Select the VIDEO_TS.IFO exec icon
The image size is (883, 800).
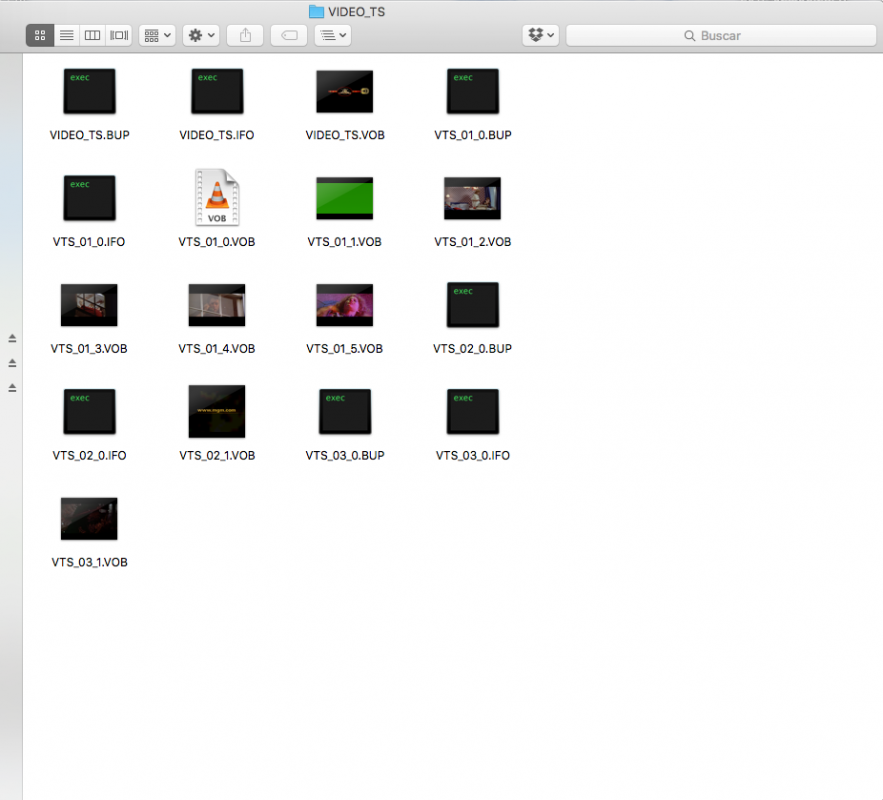217,91
